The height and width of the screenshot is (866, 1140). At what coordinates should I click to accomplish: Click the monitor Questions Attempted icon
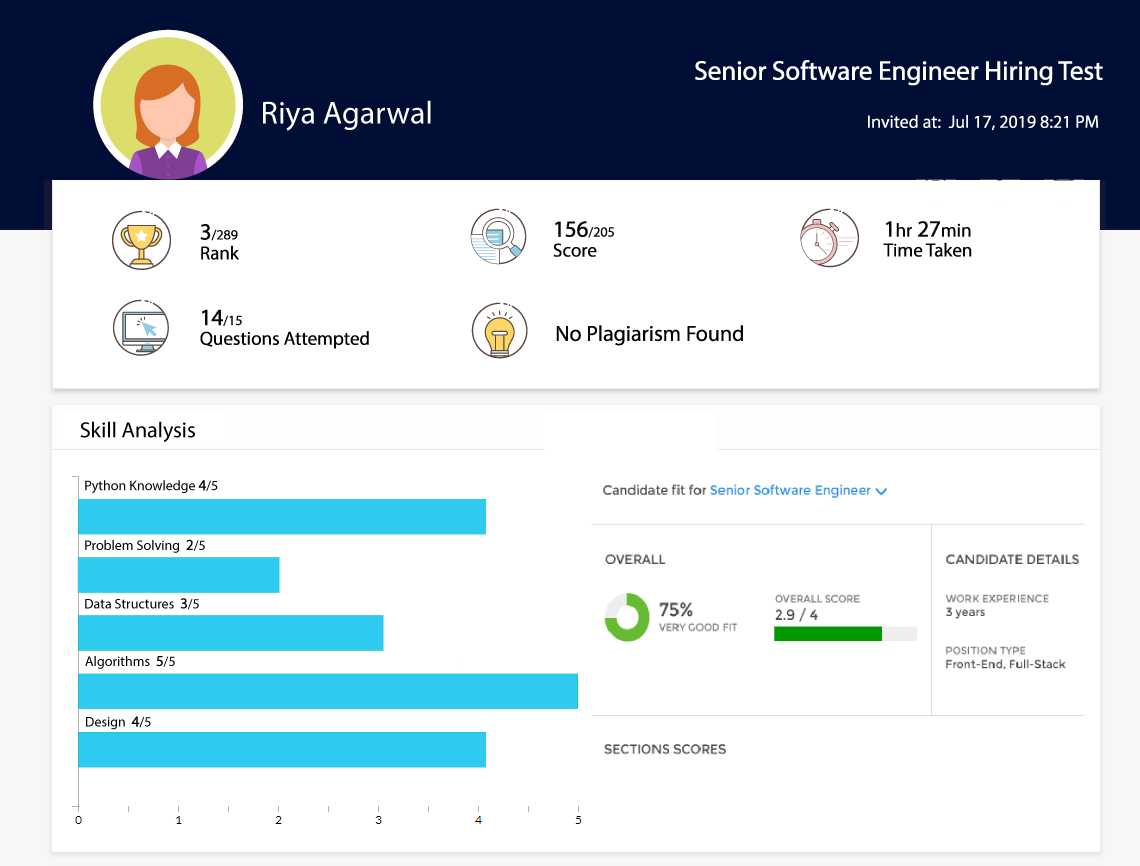[x=140, y=327]
